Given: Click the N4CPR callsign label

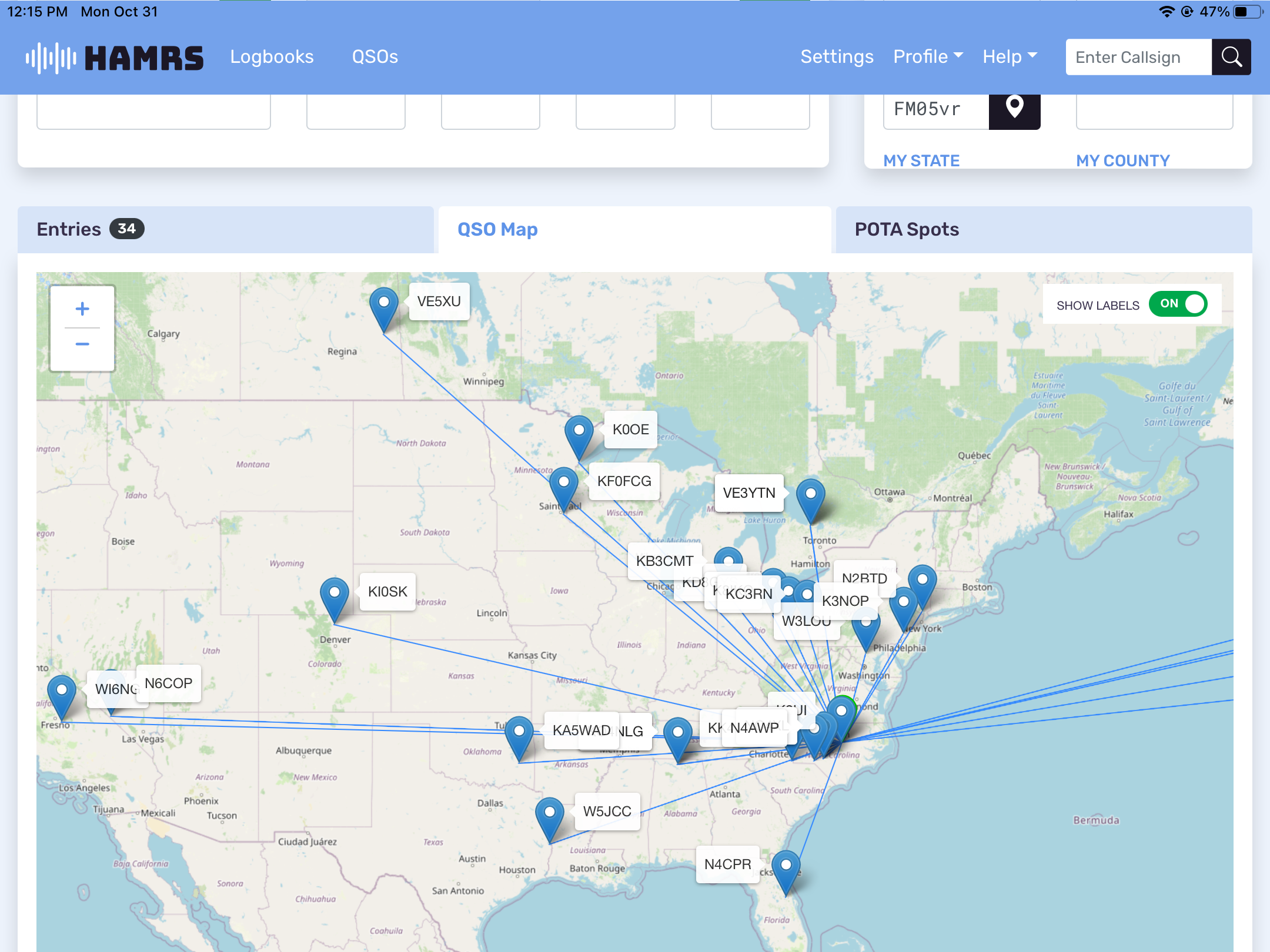Looking at the screenshot, I should tap(728, 864).
